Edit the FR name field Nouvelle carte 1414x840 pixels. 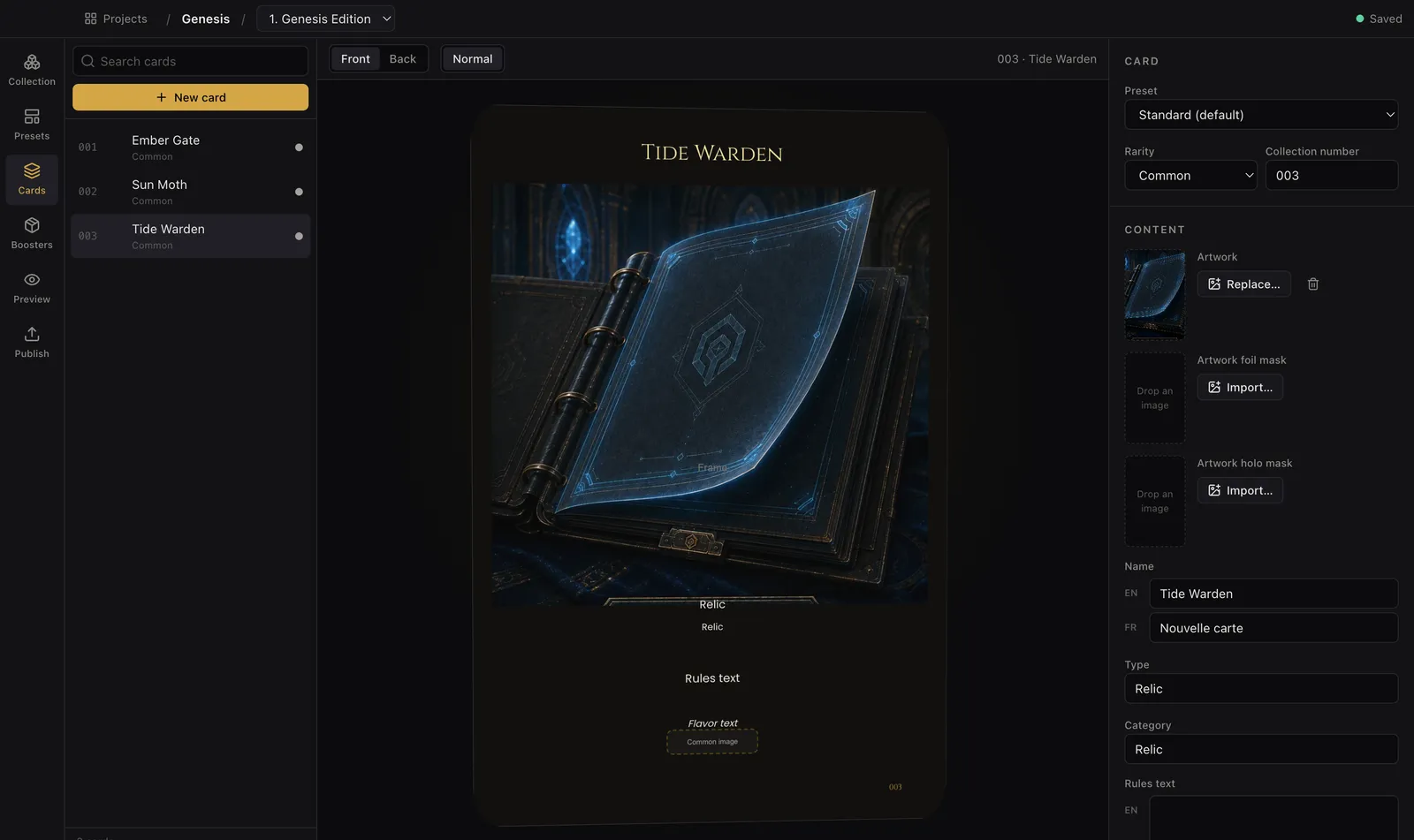(1273, 628)
